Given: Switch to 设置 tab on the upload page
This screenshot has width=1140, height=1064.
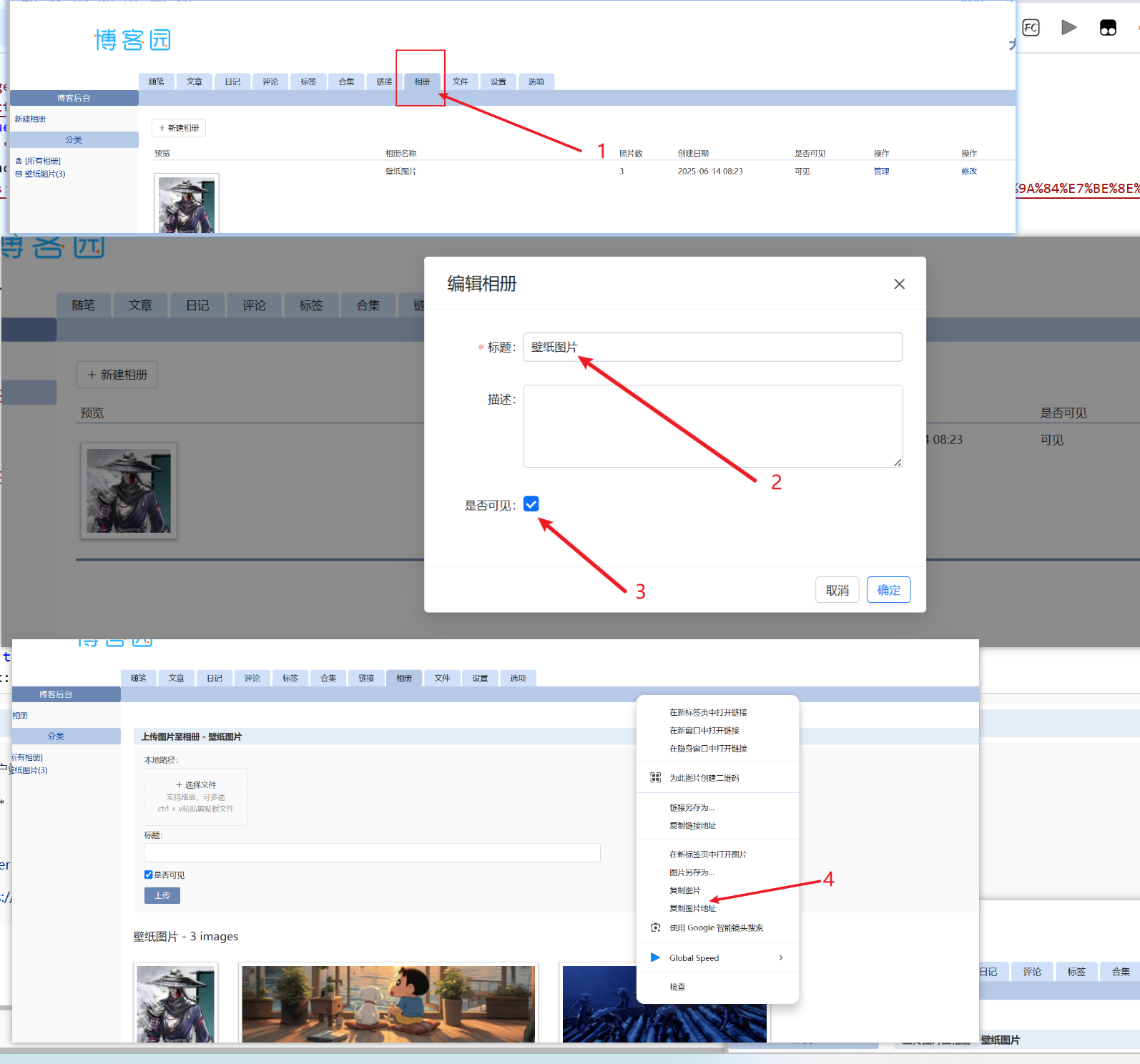Looking at the screenshot, I should [x=480, y=678].
